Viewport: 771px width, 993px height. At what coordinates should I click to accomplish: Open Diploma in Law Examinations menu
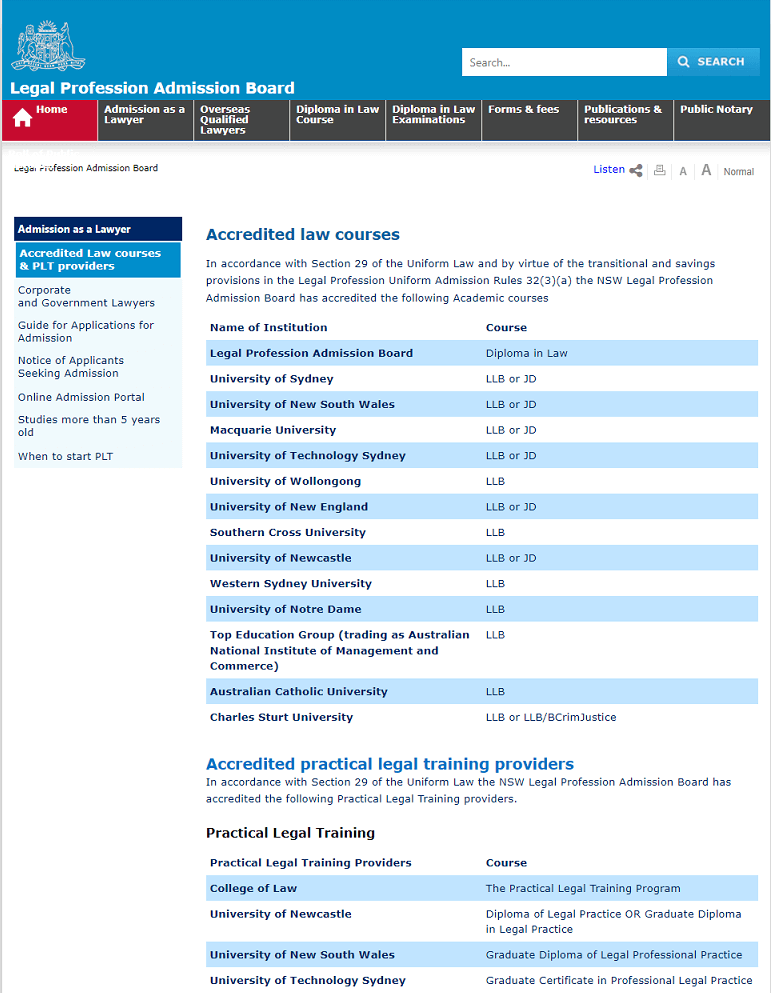tap(433, 120)
